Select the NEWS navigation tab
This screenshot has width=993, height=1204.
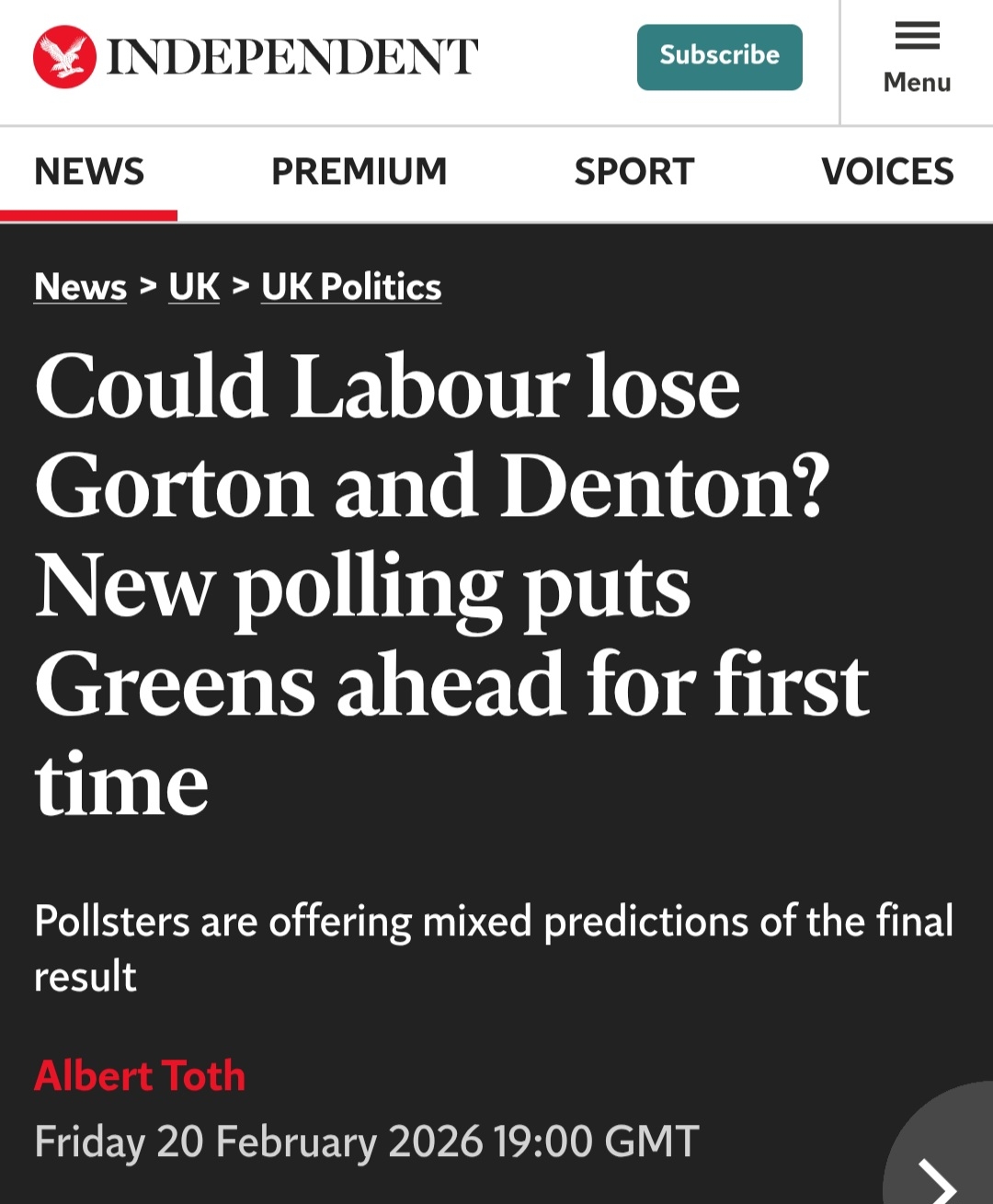pos(89,172)
